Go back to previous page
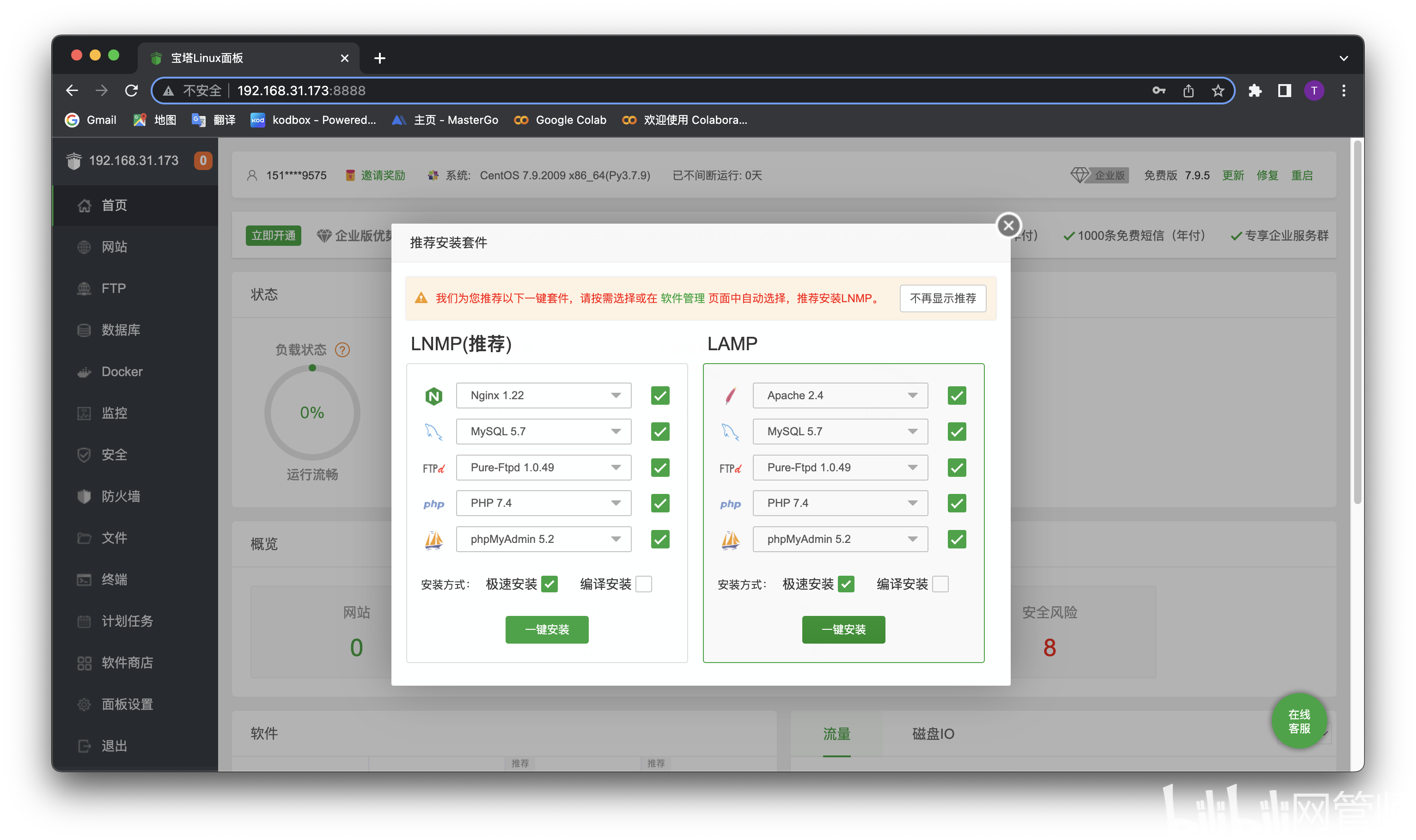Image resolution: width=1416 pixels, height=840 pixels. point(72,91)
